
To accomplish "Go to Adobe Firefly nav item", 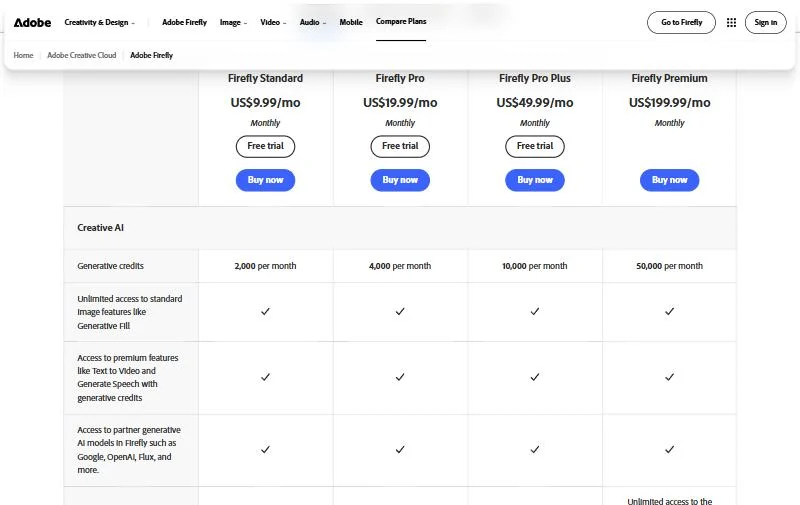I will (x=185, y=22).
